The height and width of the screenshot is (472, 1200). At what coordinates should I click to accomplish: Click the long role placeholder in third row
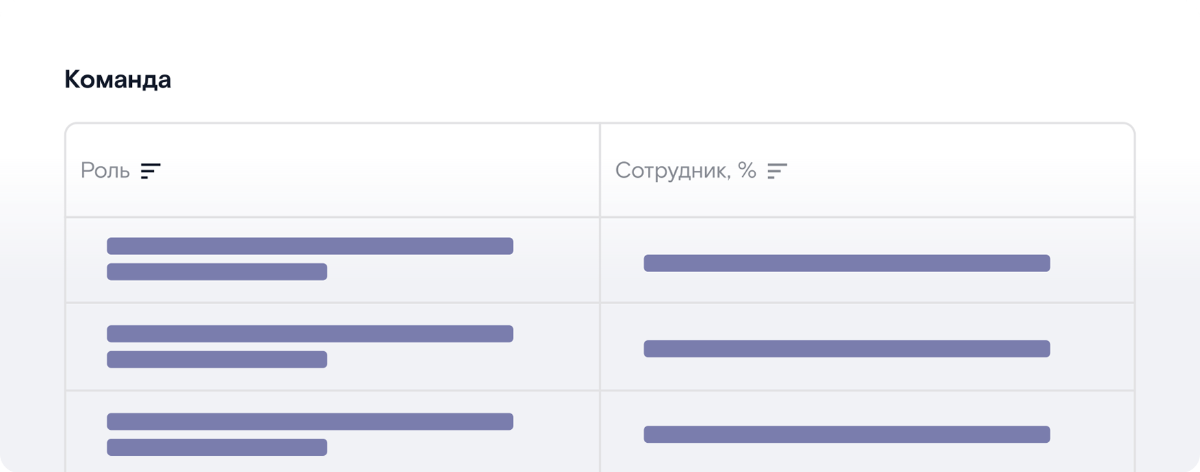pyautogui.click(x=310, y=421)
